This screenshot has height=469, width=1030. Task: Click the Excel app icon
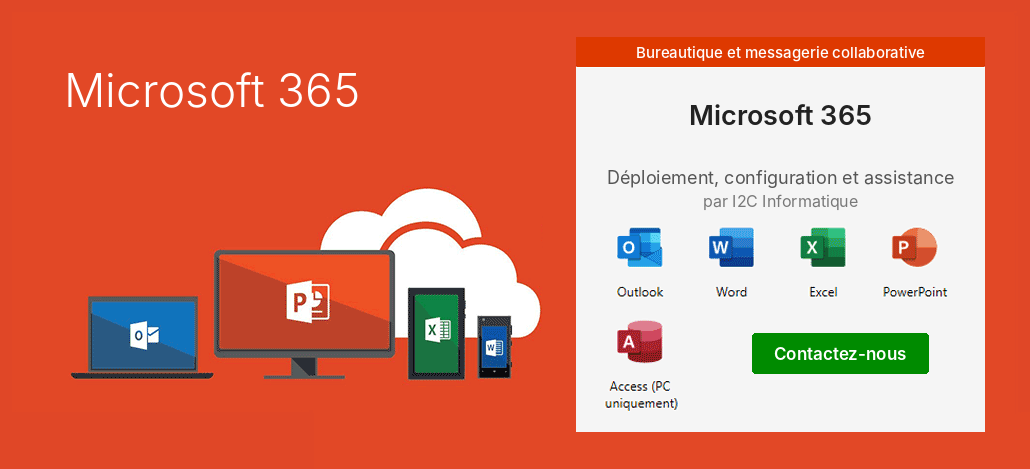(x=822, y=248)
